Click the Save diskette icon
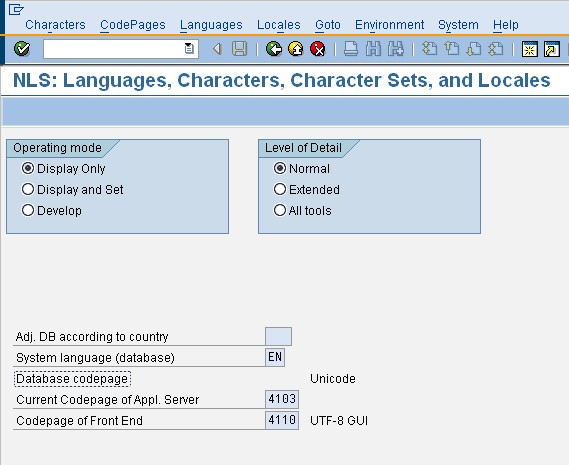 point(240,49)
